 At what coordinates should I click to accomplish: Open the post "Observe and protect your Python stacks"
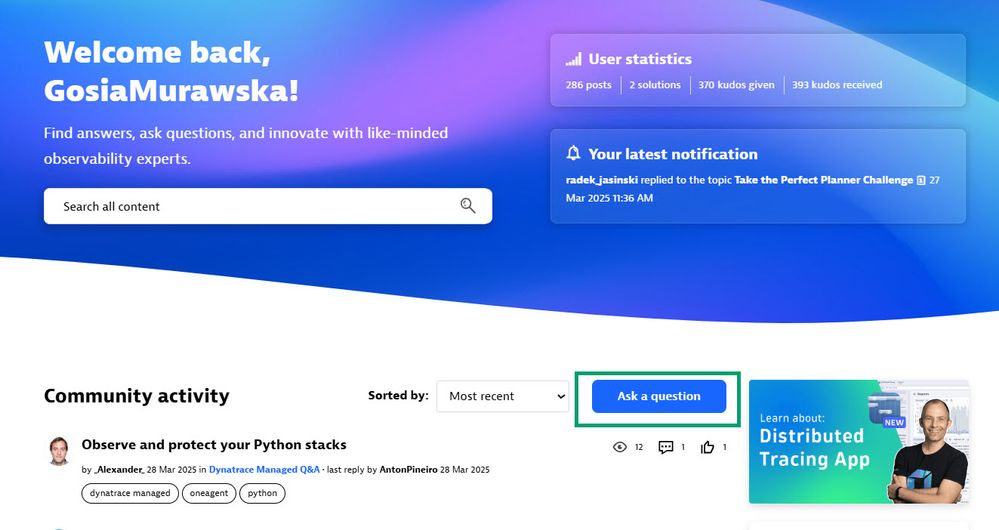[x=214, y=445]
